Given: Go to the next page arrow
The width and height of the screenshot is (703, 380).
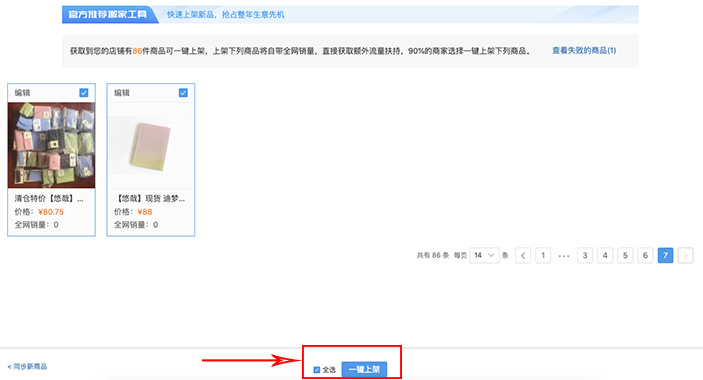Looking at the screenshot, I should 686,255.
